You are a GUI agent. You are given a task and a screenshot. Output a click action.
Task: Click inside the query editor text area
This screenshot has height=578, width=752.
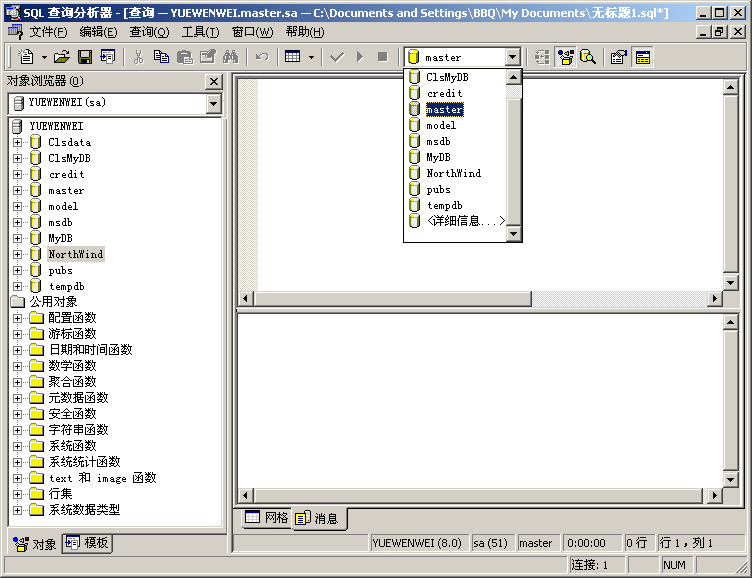489,185
